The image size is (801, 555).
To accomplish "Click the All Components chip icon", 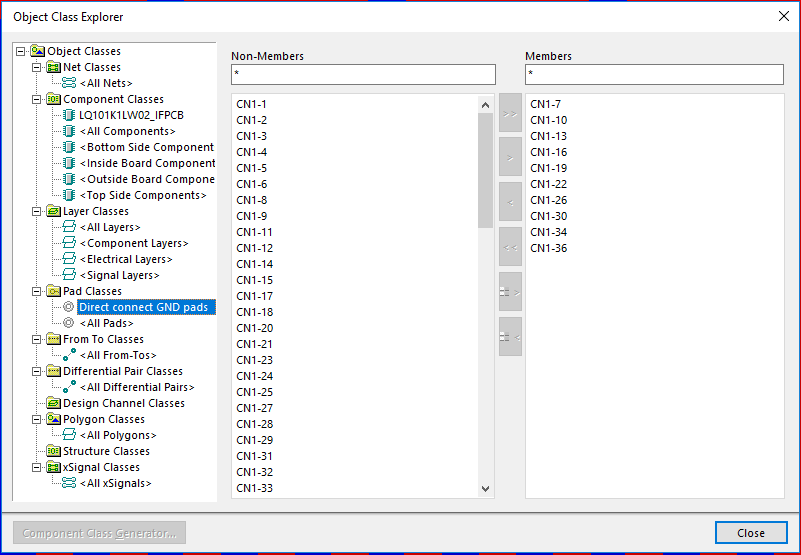I will (x=69, y=131).
